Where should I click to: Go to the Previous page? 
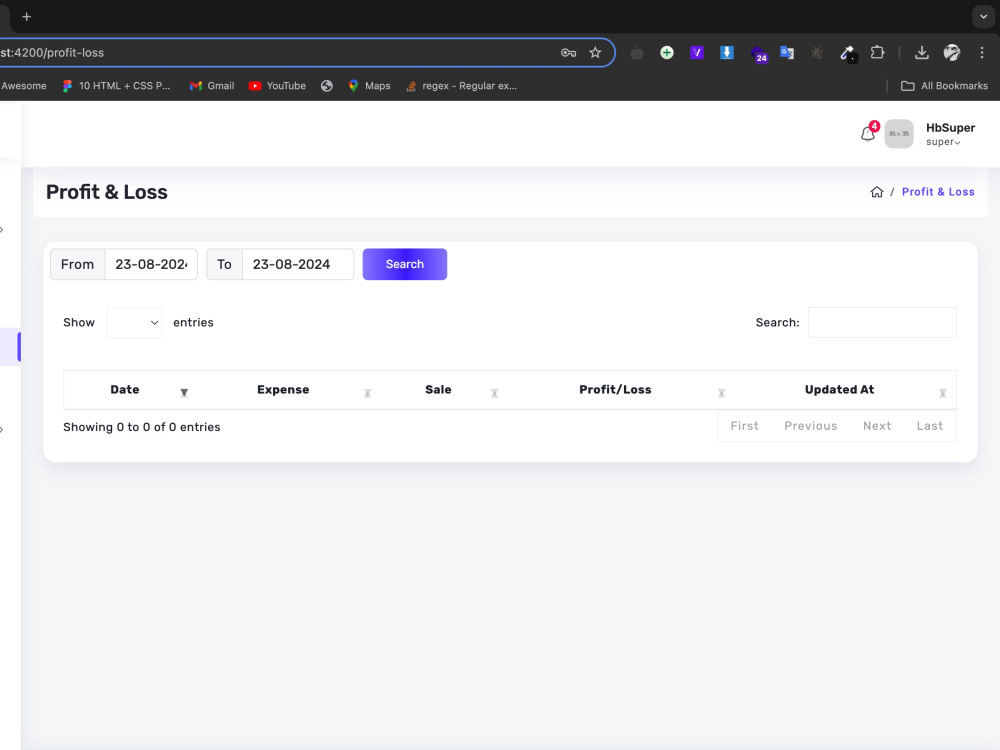pyautogui.click(x=811, y=426)
